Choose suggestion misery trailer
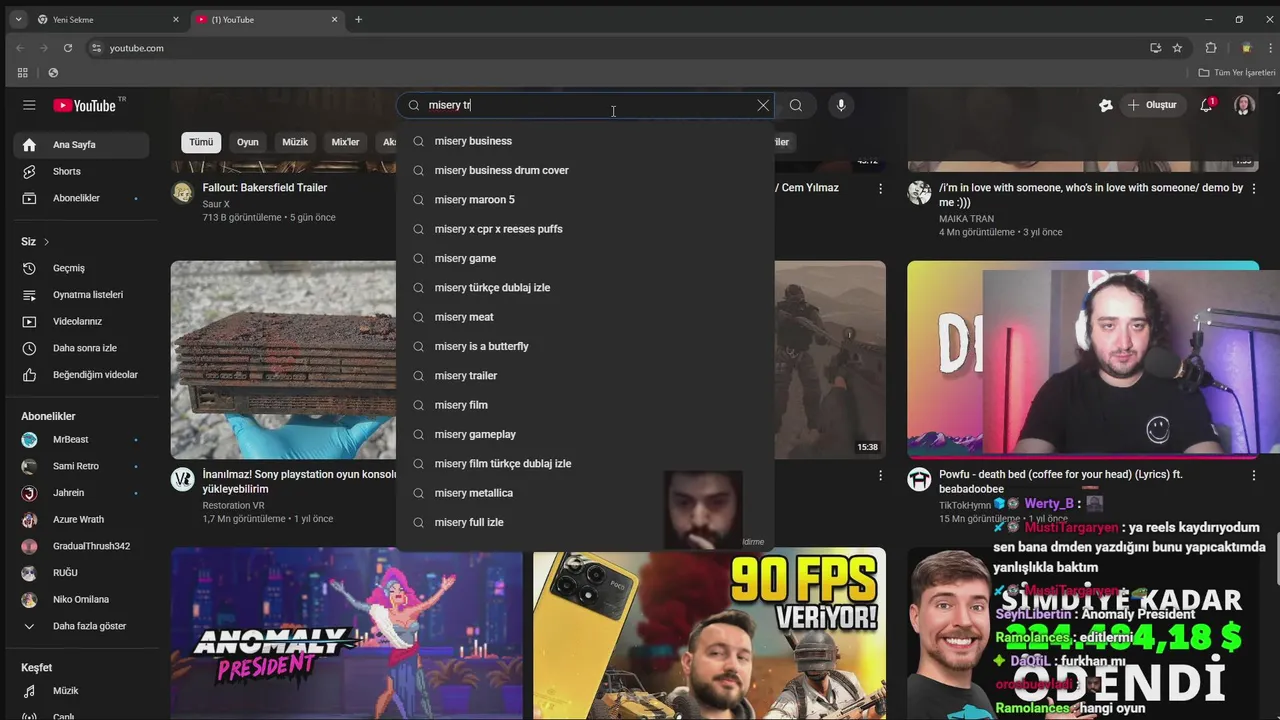The height and width of the screenshot is (720, 1280). pos(585,376)
